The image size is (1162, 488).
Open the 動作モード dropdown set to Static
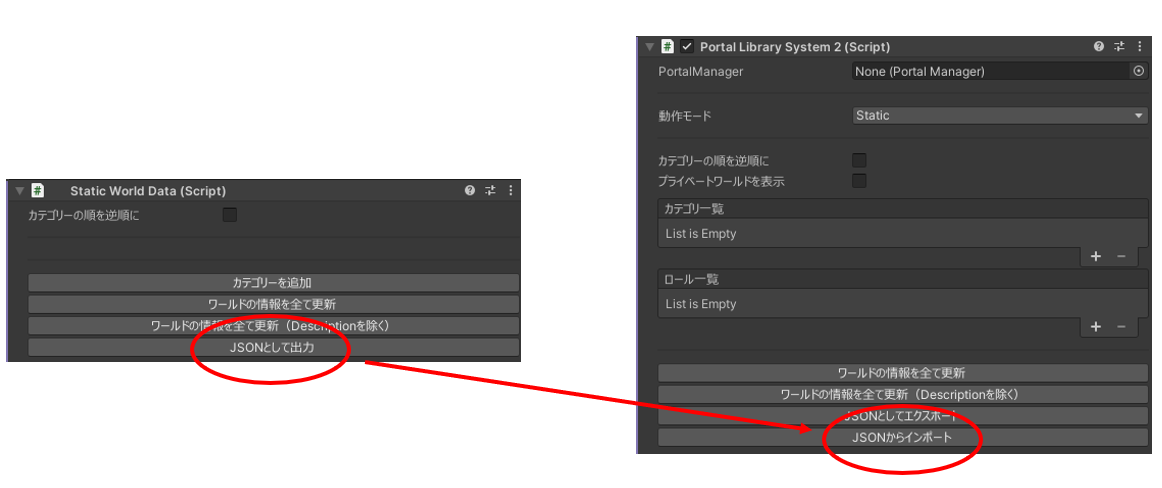point(1000,116)
